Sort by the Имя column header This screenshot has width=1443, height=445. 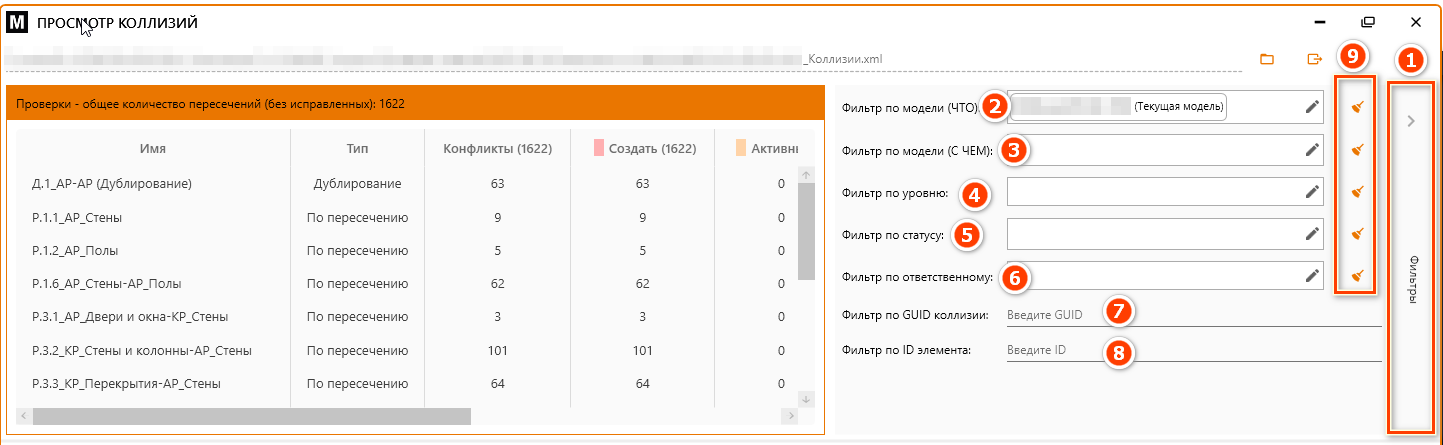pos(153,149)
